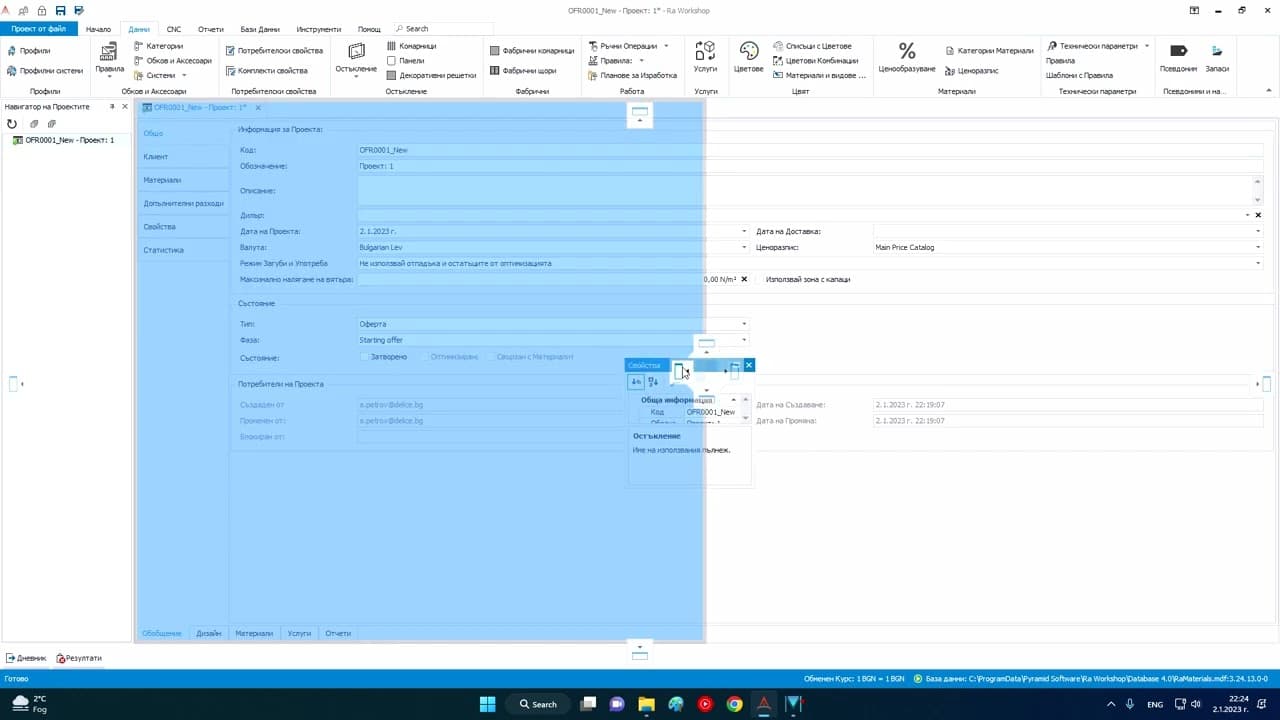Refresh the project navigator
Image resolution: width=1280 pixels, height=720 pixels.
pos(12,124)
